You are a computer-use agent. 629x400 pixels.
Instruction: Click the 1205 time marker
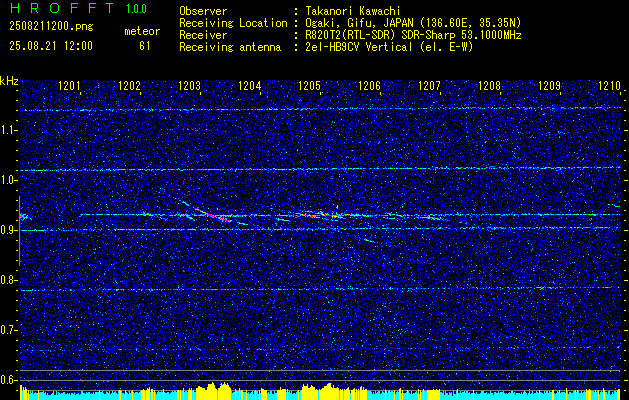coord(309,85)
